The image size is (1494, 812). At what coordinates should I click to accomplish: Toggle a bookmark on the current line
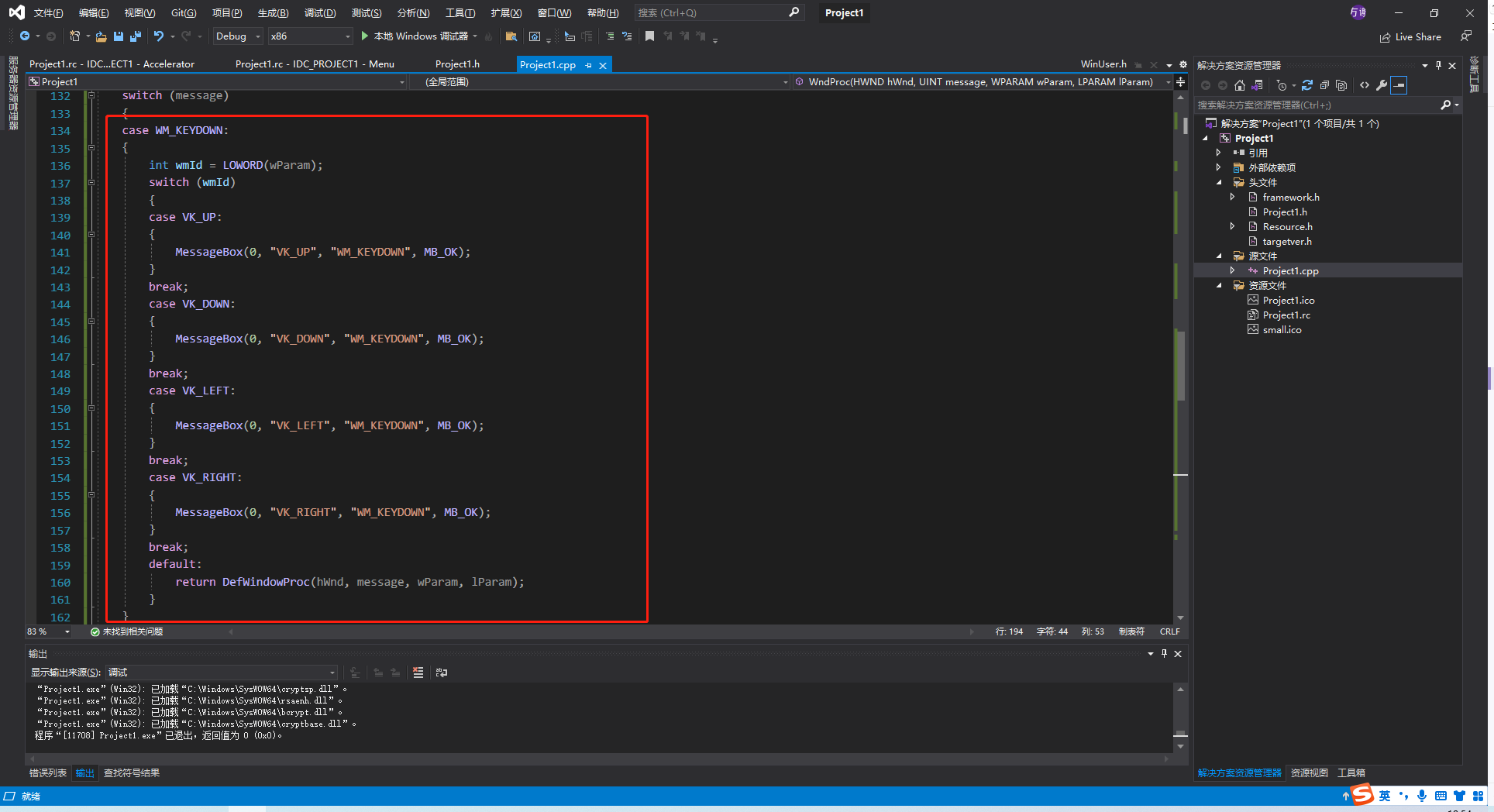point(650,36)
